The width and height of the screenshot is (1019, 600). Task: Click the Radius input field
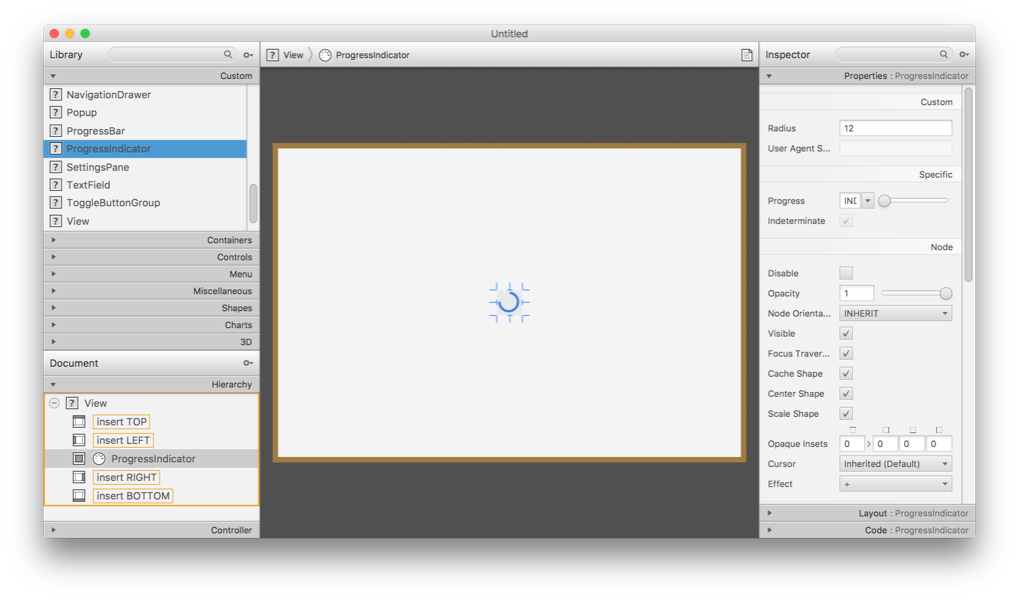pyautogui.click(x=896, y=128)
